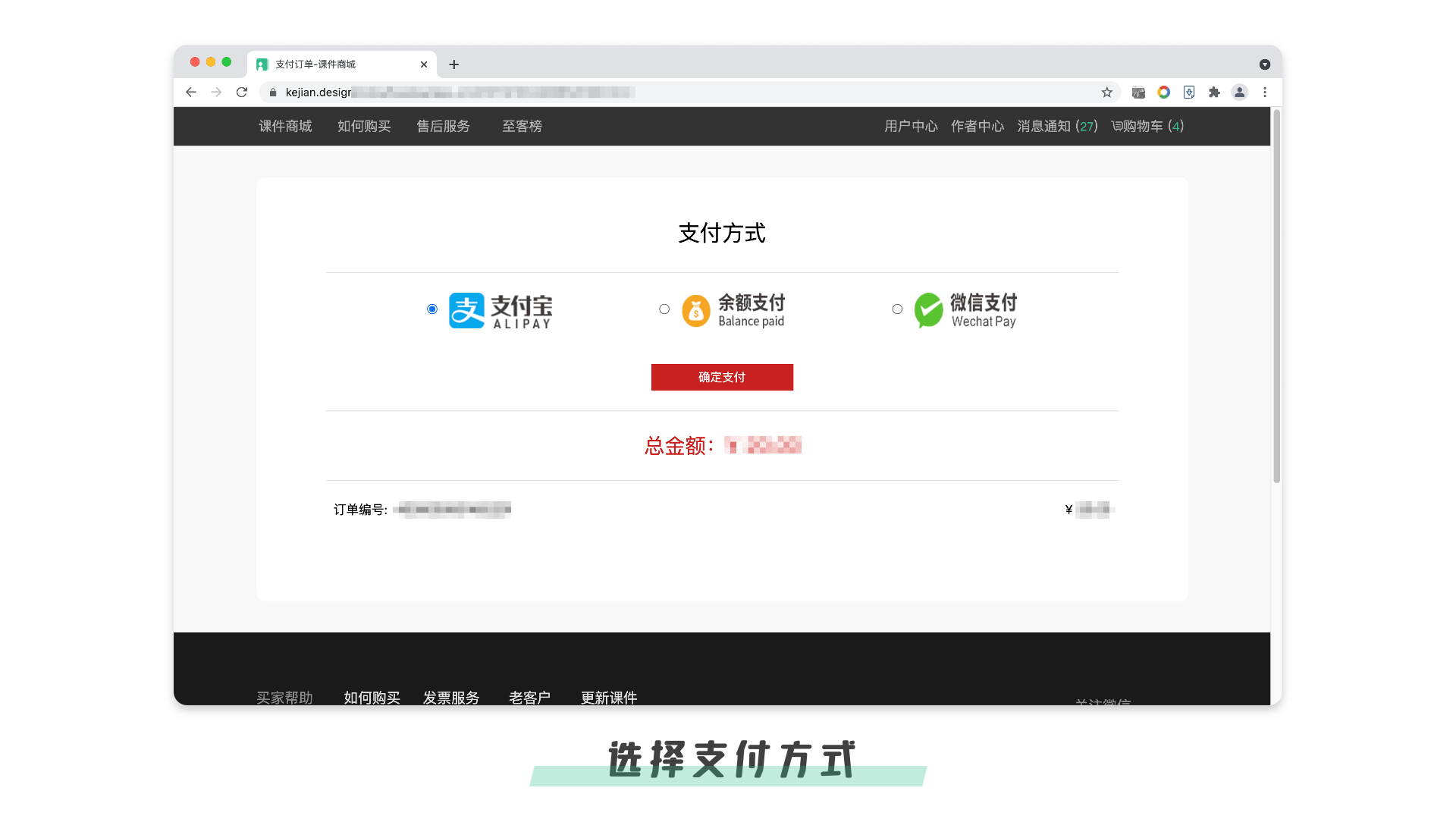Image resolution: width=1456 pixels, height=819 pixels.
Task: Click the page vertical scrollbar
Action: point(1276,297)
